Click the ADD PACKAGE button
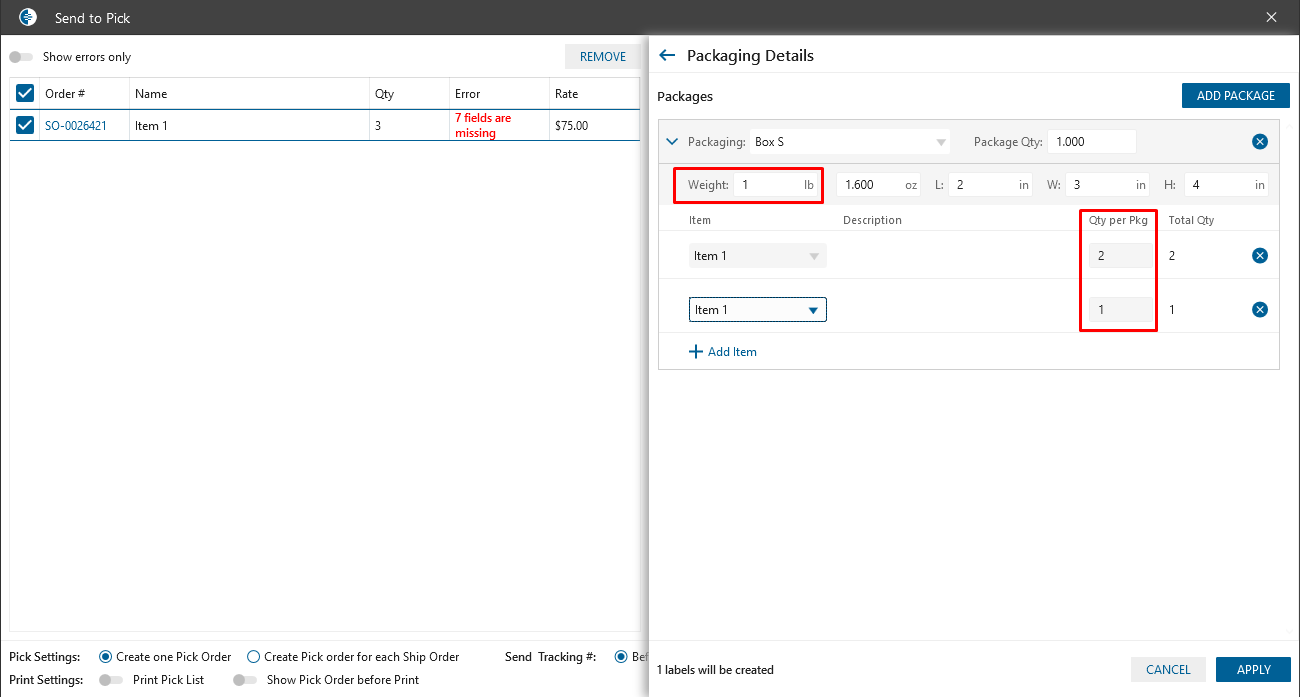The width and height of the screenshot is (1300, 697). coord(1235,96)
